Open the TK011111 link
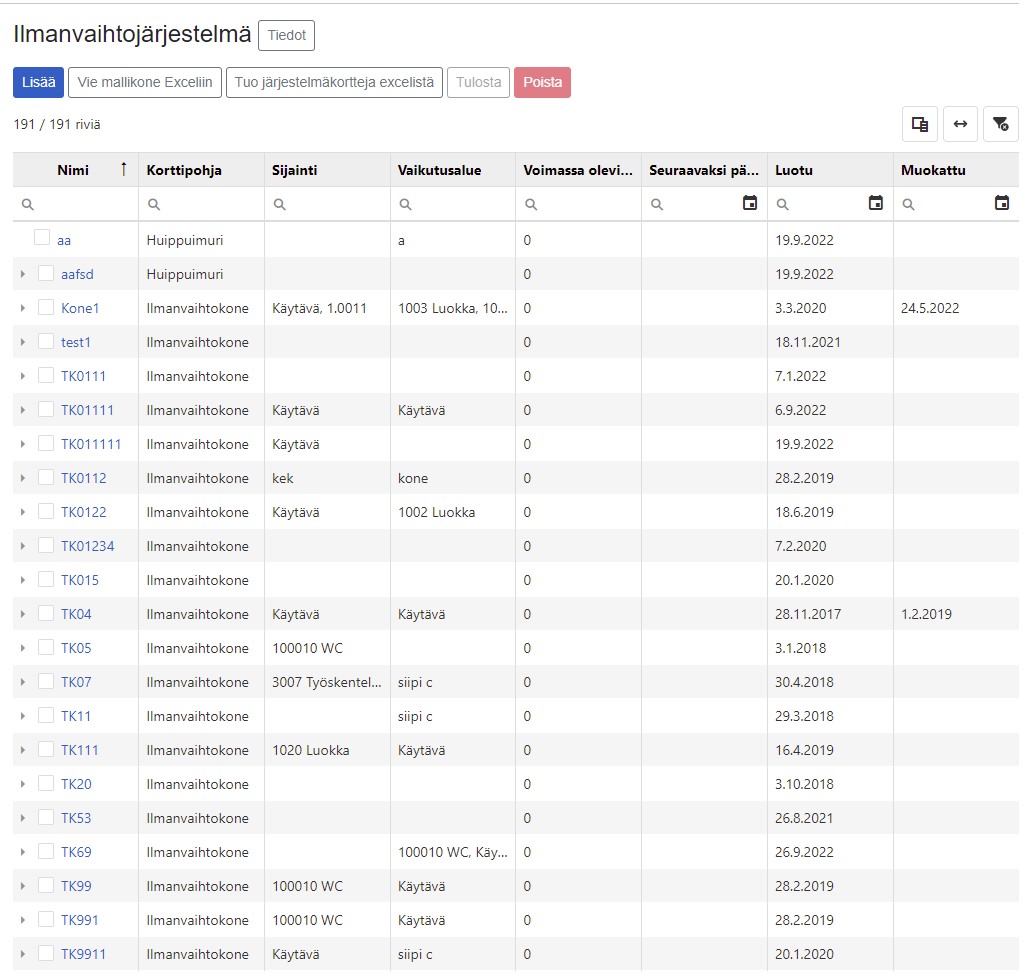1026x978 pixels. point(91,444)
